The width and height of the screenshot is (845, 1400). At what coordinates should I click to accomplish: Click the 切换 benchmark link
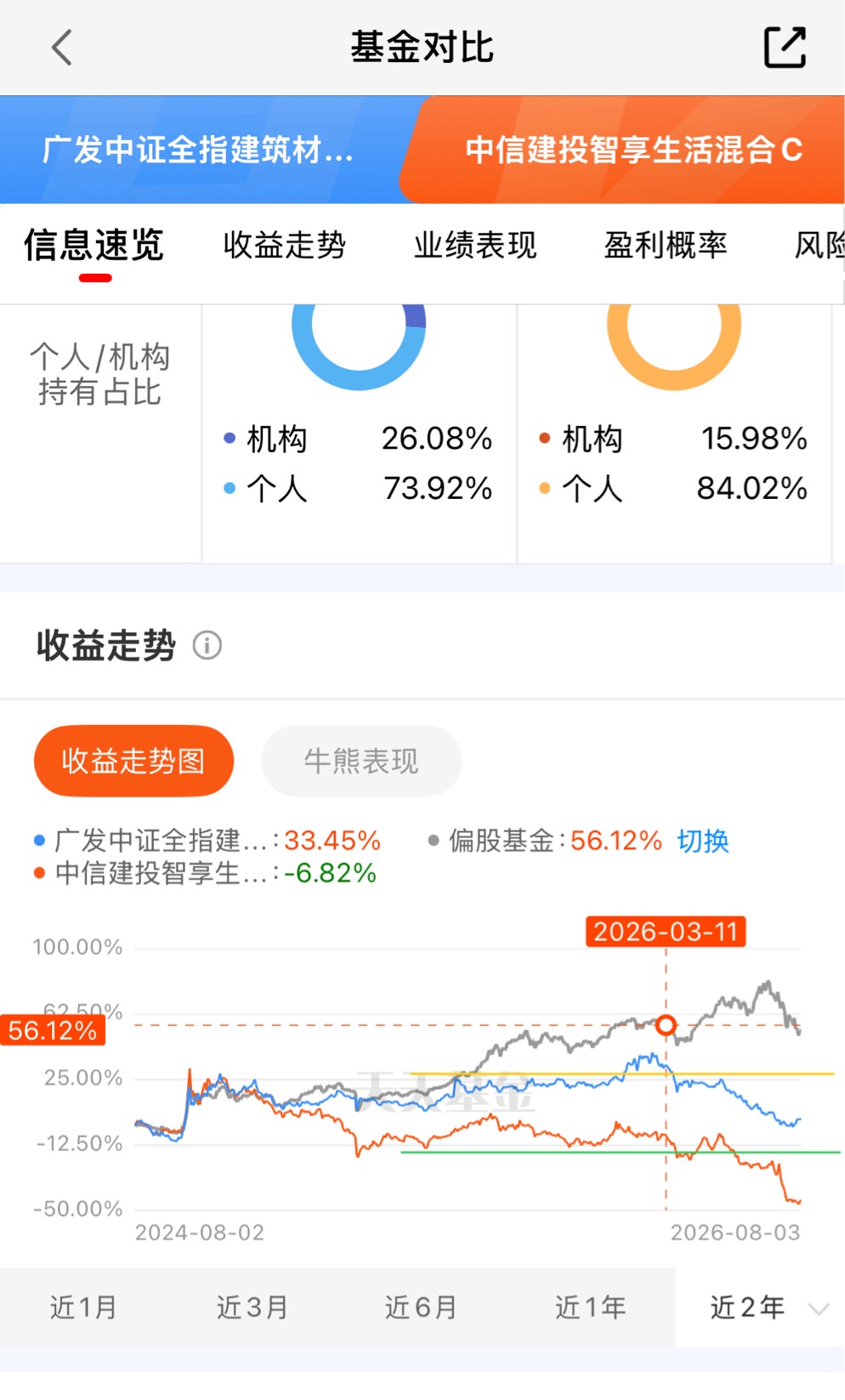pos(703,842)
